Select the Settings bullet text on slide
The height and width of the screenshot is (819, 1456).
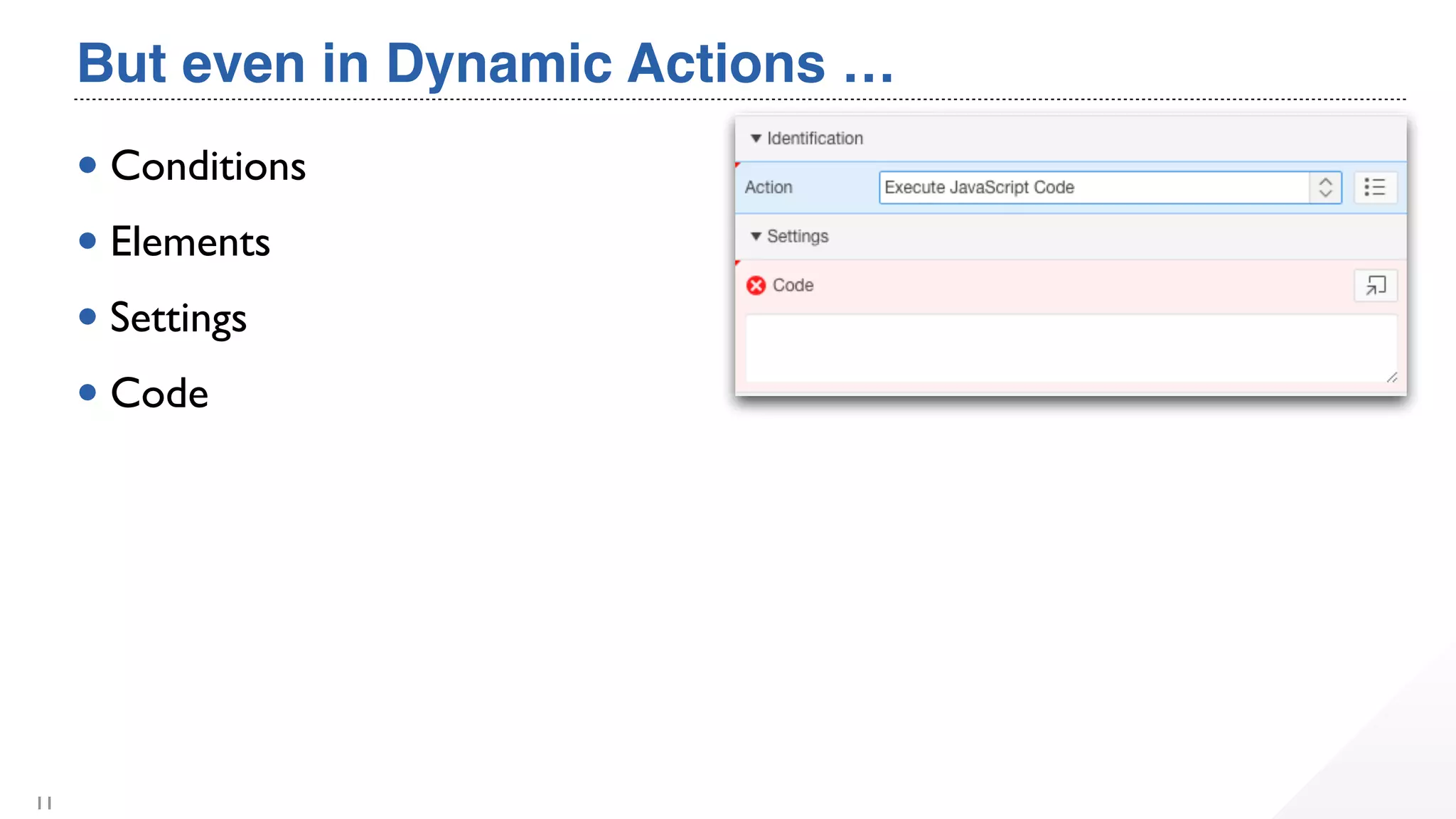178,318
